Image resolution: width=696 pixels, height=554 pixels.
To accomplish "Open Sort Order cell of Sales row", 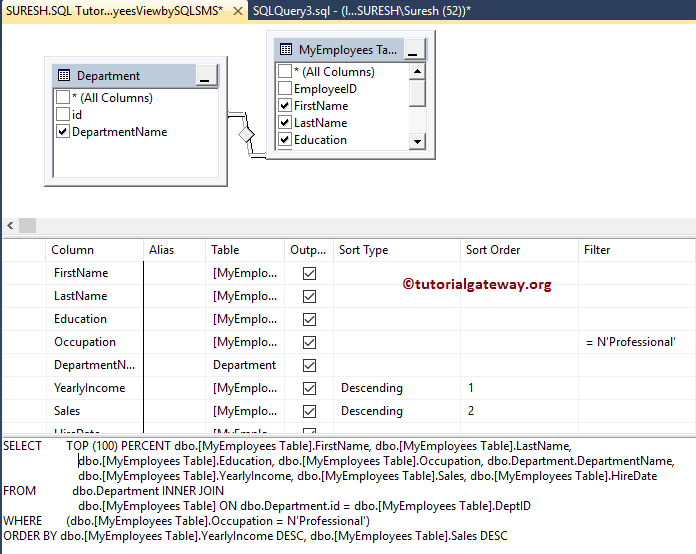I will [x=520, y=411].
